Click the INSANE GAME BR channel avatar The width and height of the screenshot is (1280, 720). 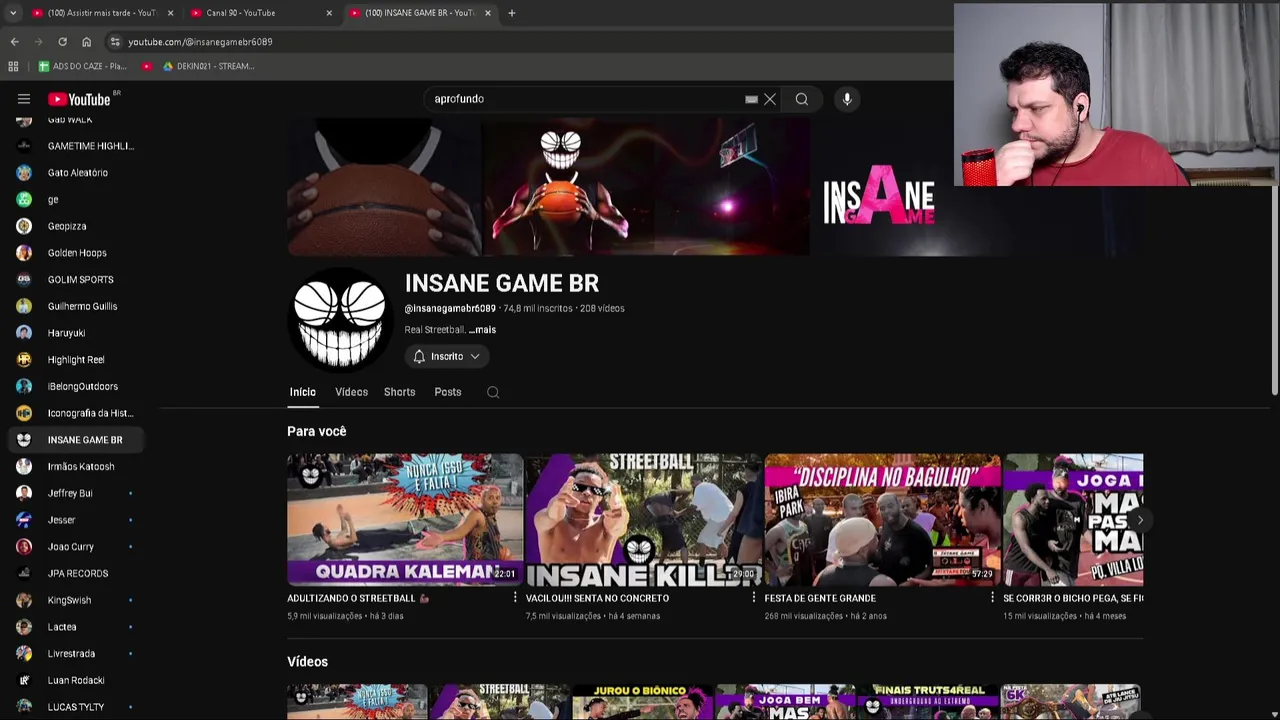340,319
